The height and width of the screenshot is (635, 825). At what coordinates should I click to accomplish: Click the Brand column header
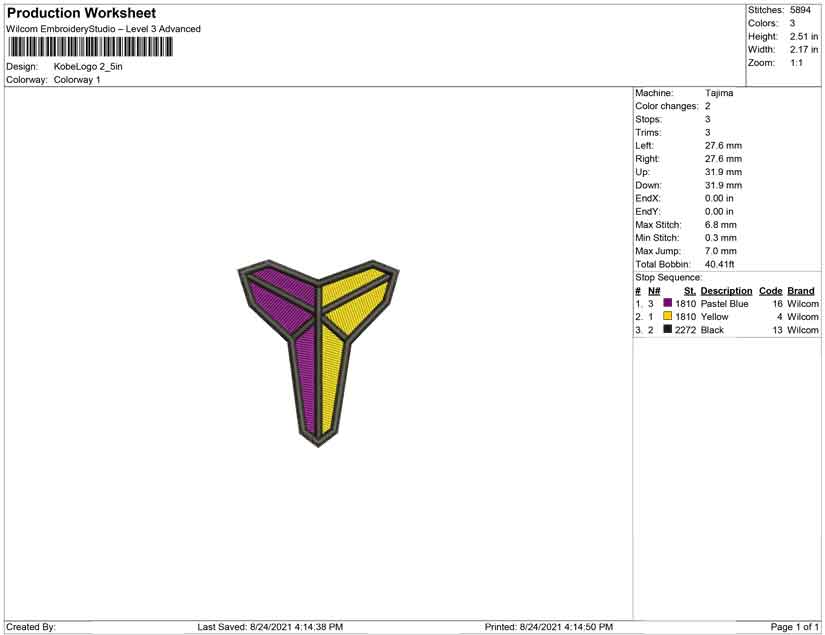coord(801,291)
